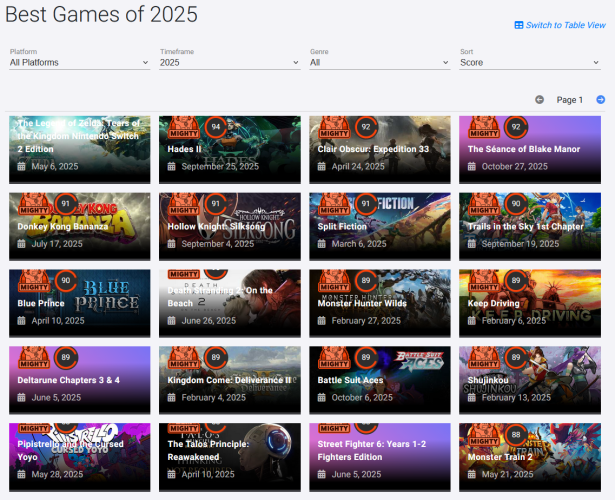Open Street Fighter 6: Years 1-2 Fighters Edition

372,450
